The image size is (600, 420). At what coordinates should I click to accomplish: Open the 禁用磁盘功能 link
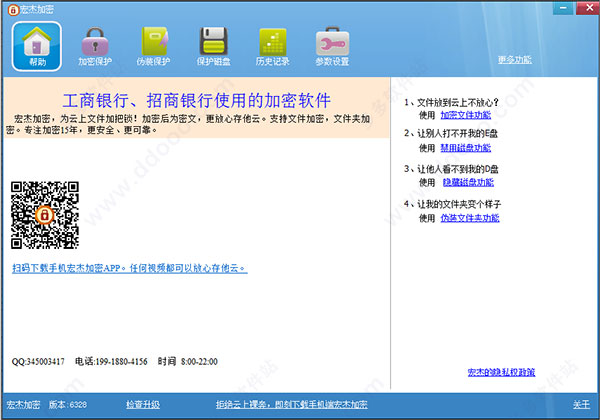click(x=466, y=148)
